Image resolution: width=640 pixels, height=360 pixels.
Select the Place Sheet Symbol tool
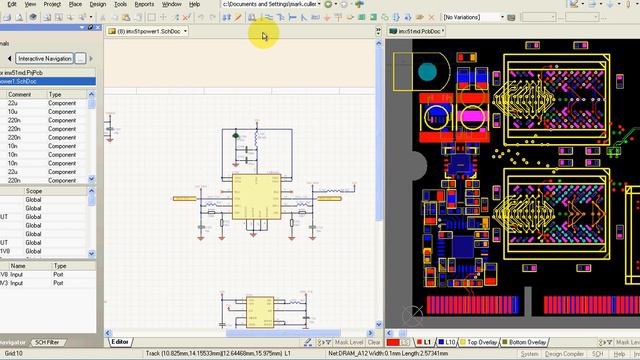[362, 18]
